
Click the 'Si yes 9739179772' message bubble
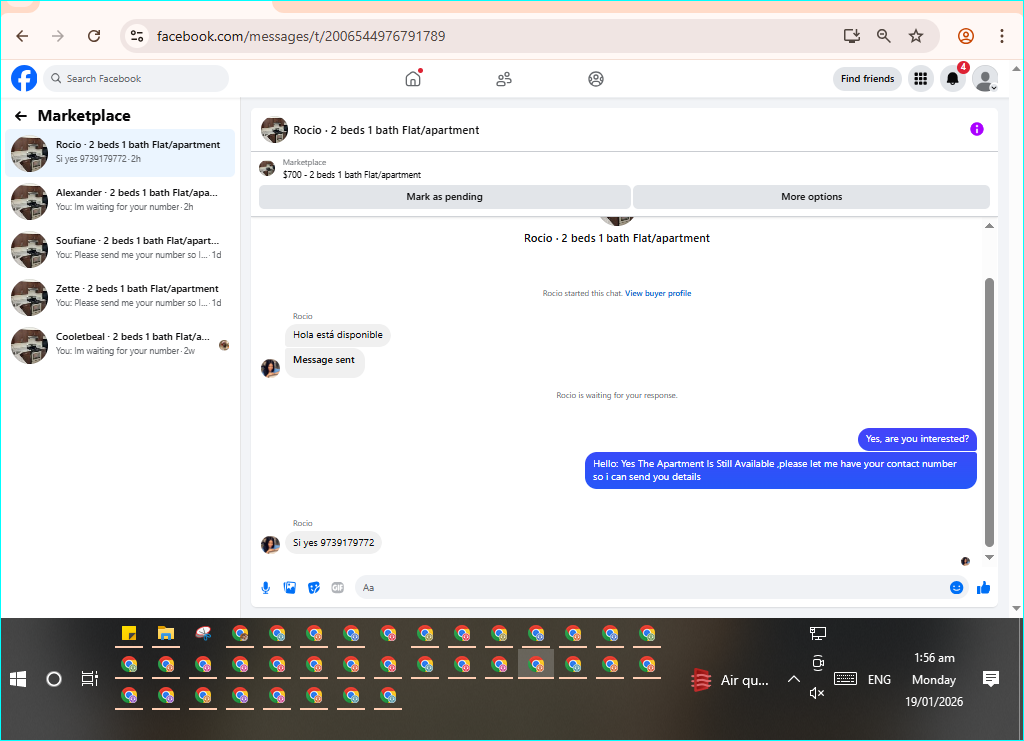334,543
